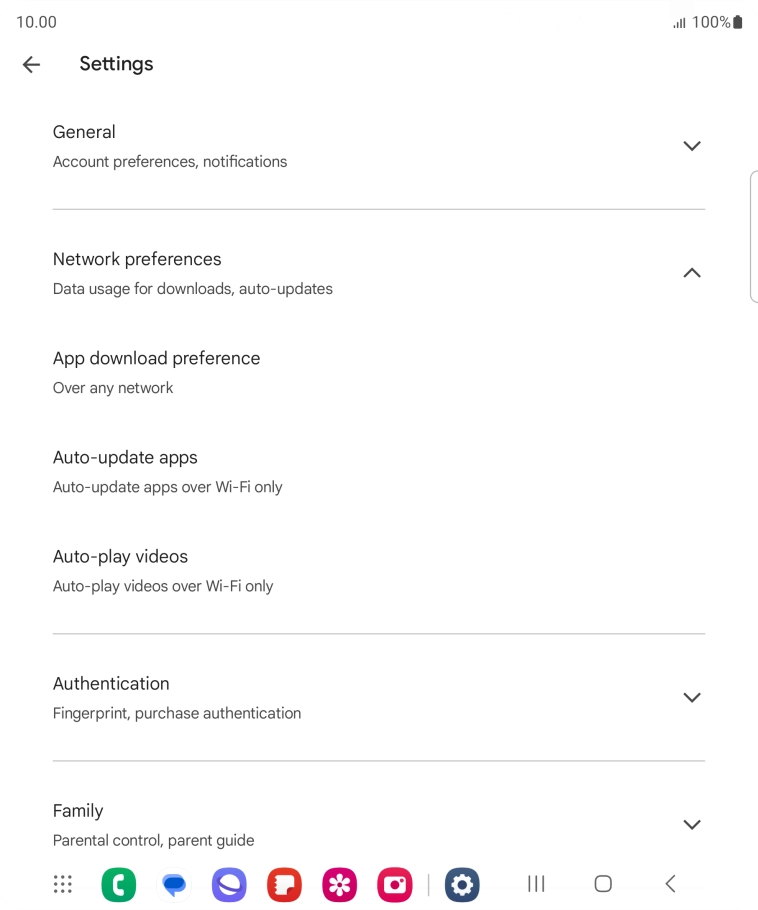Launch the green Phone app
Viewport: 758px width, 910px height.
click(119, 884)
